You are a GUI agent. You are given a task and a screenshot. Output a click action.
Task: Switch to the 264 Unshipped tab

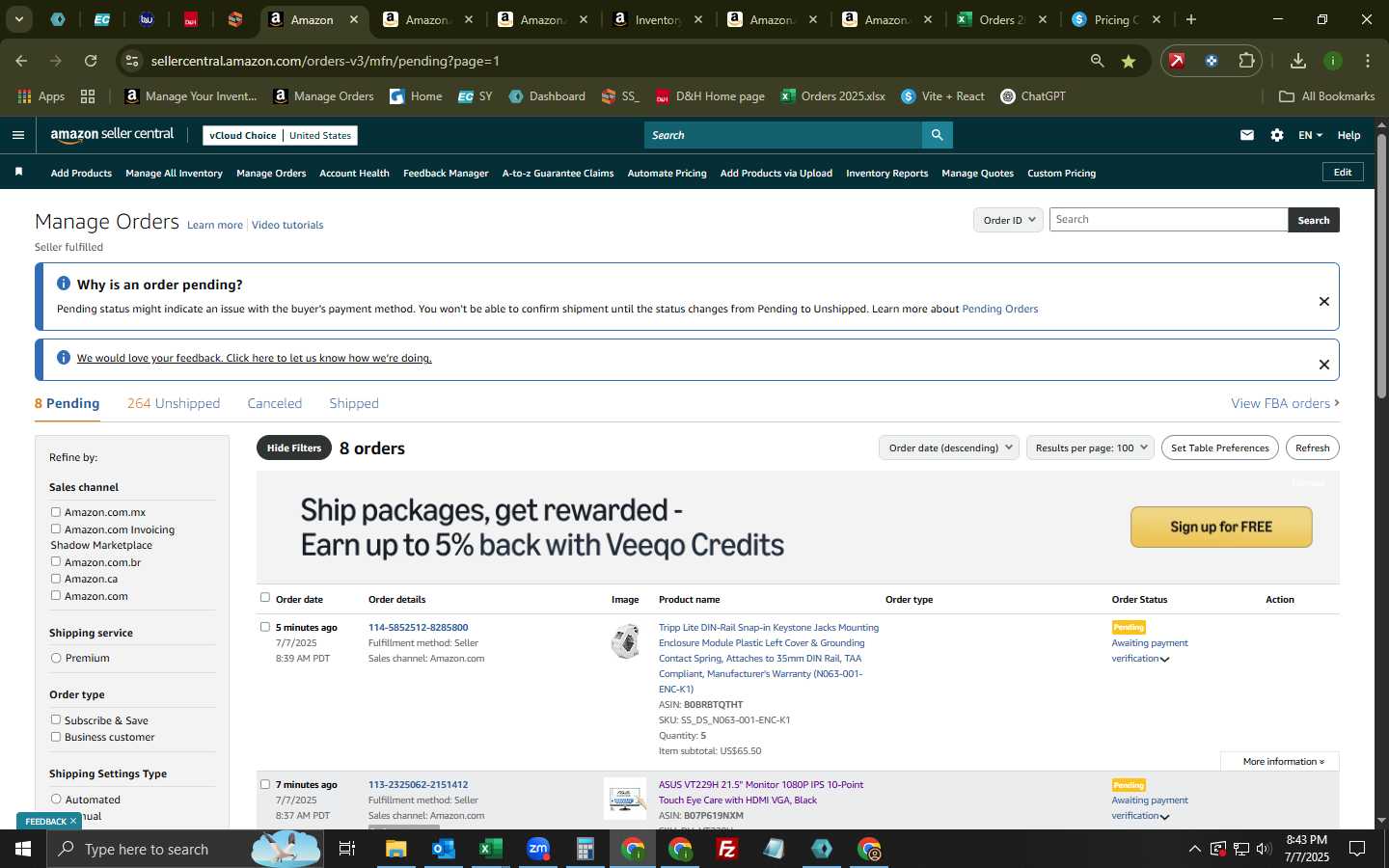point(174,403)
